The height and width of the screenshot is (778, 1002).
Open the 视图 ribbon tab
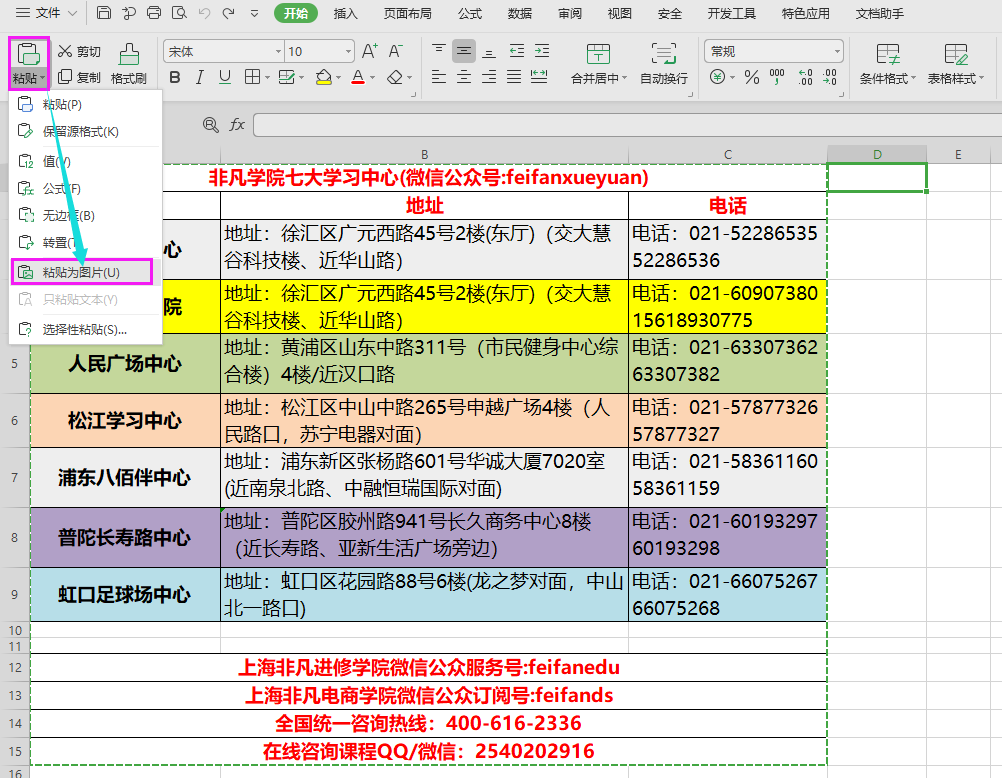(x=619, y=13)
